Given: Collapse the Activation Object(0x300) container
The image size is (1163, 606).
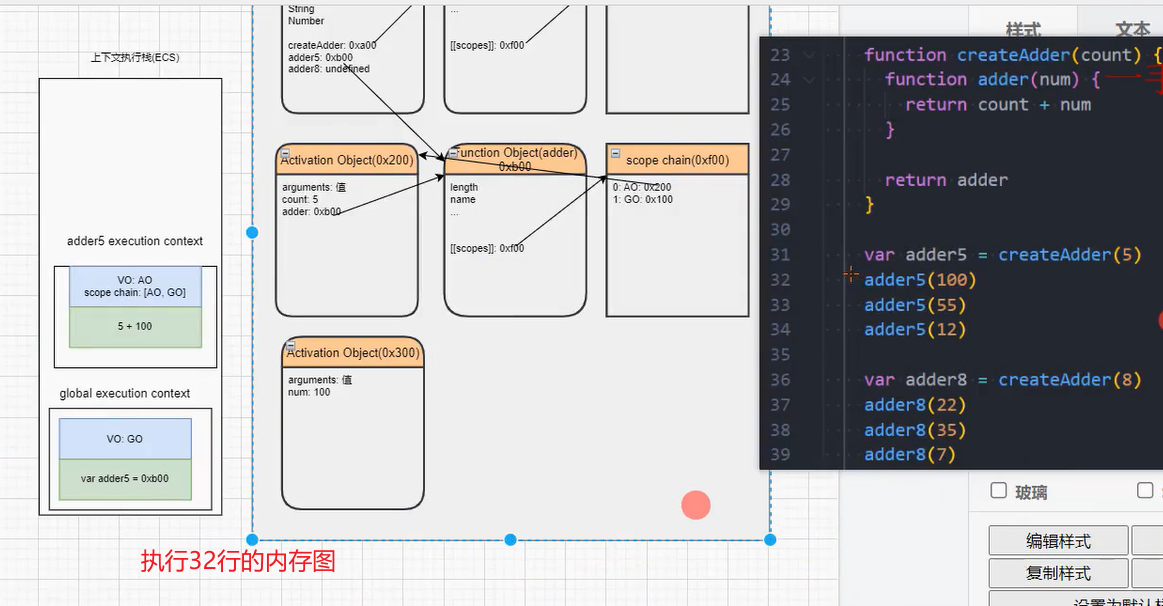Looking at the screenshot, I should point(291,346).
